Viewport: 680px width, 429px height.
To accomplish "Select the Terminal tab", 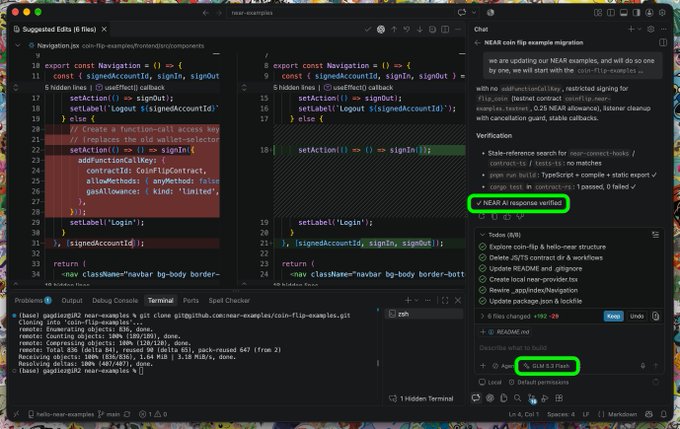I will coord(160,300).
